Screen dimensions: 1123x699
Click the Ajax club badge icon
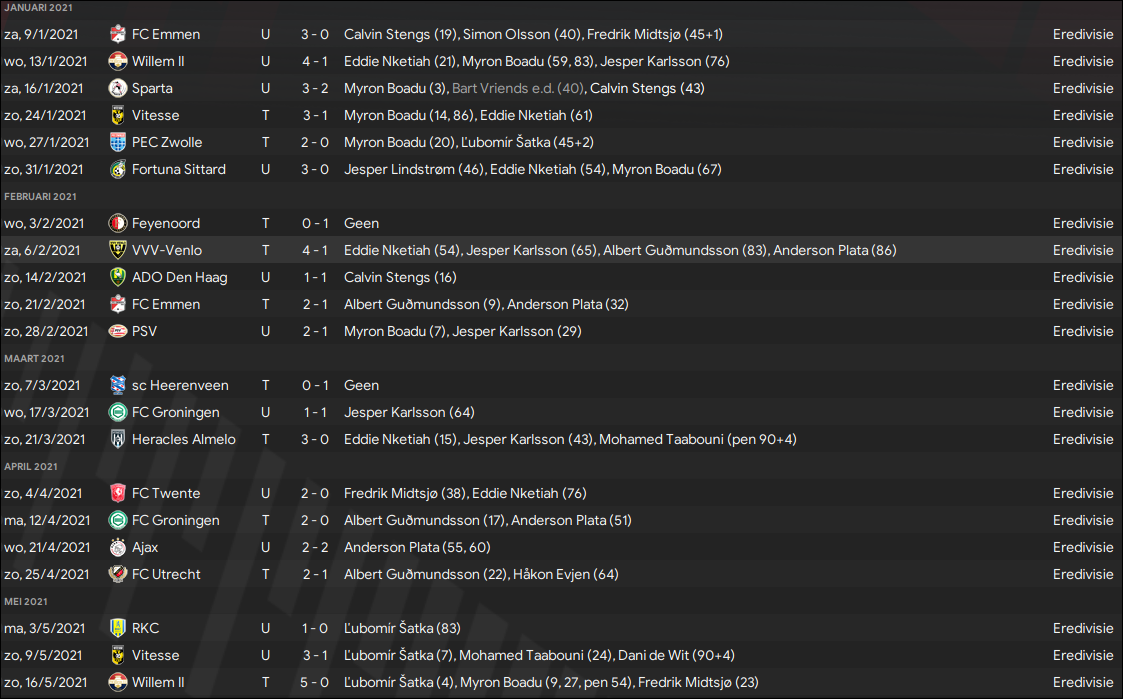pos(118,547)
